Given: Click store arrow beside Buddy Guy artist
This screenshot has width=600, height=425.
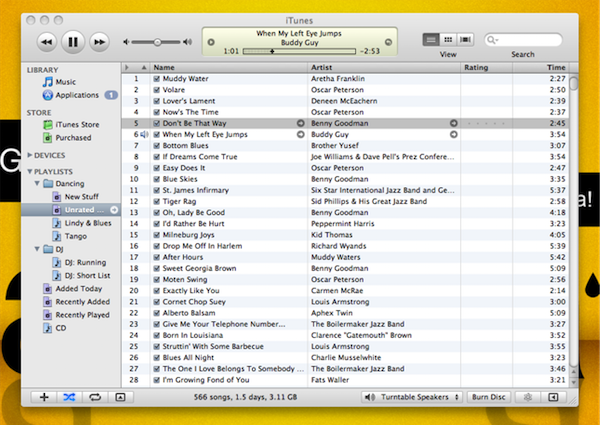Looking at the screenshot, I should [453, 134].
